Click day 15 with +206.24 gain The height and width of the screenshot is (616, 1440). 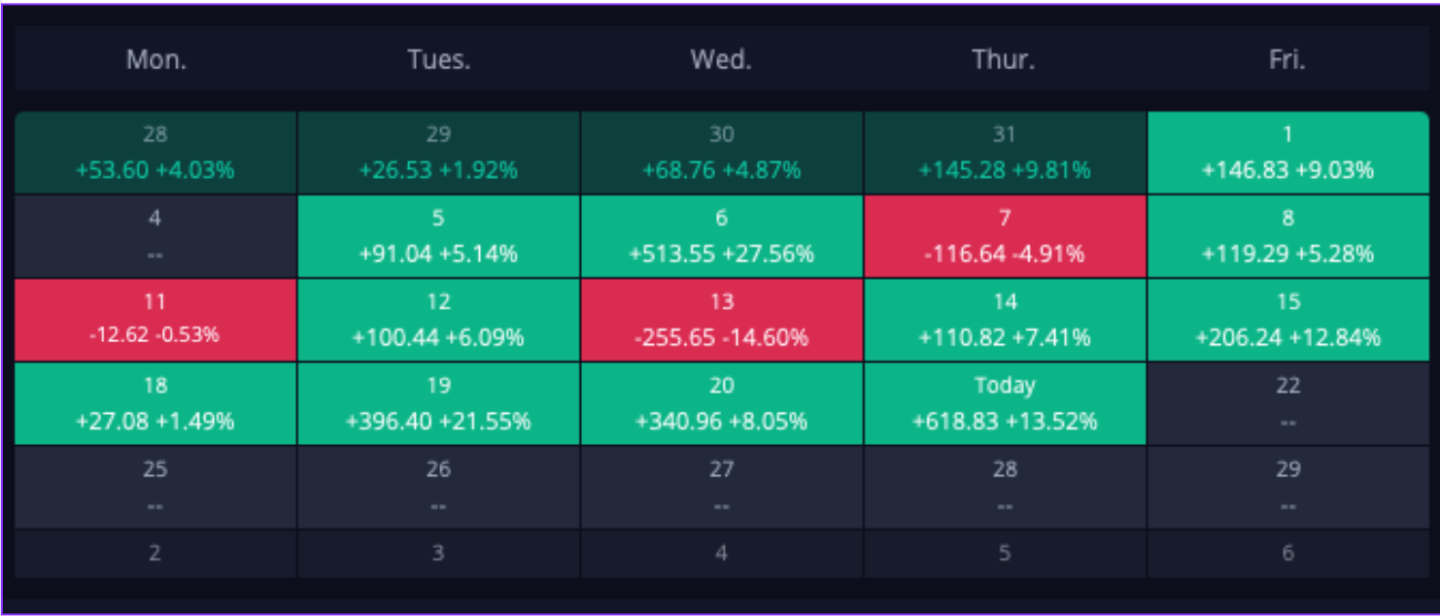click(1288, 320)
